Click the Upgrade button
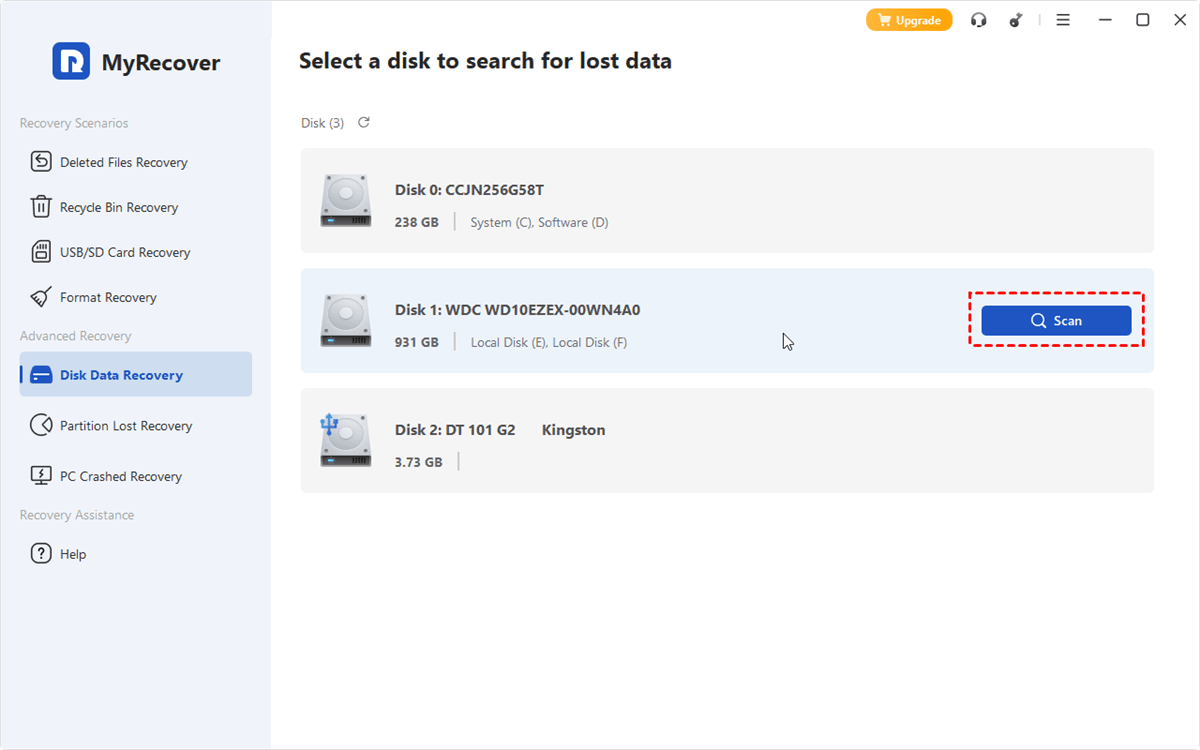The image size is (1200, 750). pos(909,20)
